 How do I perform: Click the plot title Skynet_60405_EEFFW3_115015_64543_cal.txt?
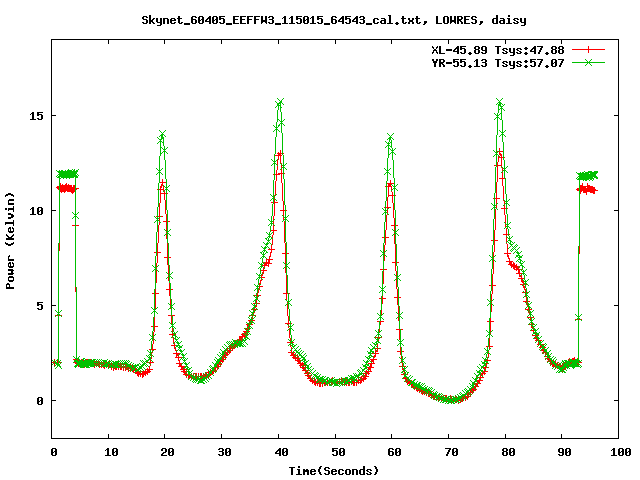tap(281, 20)
